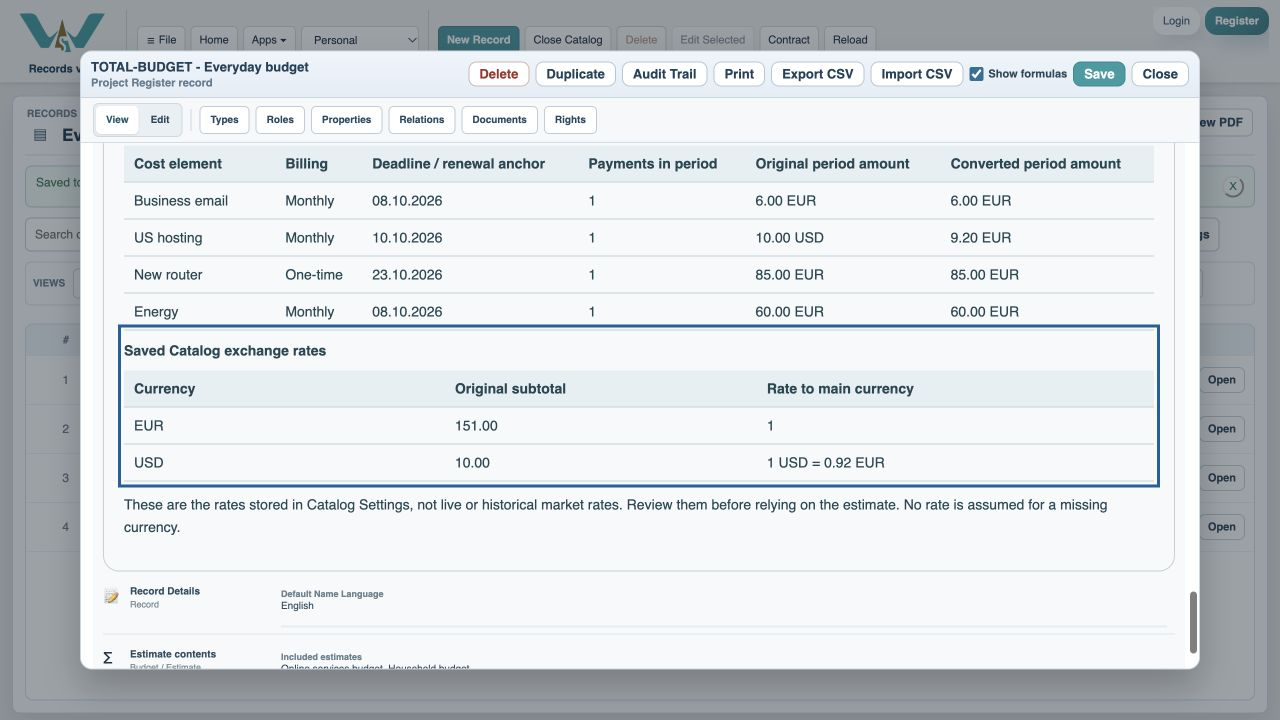Screen dimensions: 1280x720
Task: Click the dialog's vertical scrollbar thumb
Action: (1191, 622)
